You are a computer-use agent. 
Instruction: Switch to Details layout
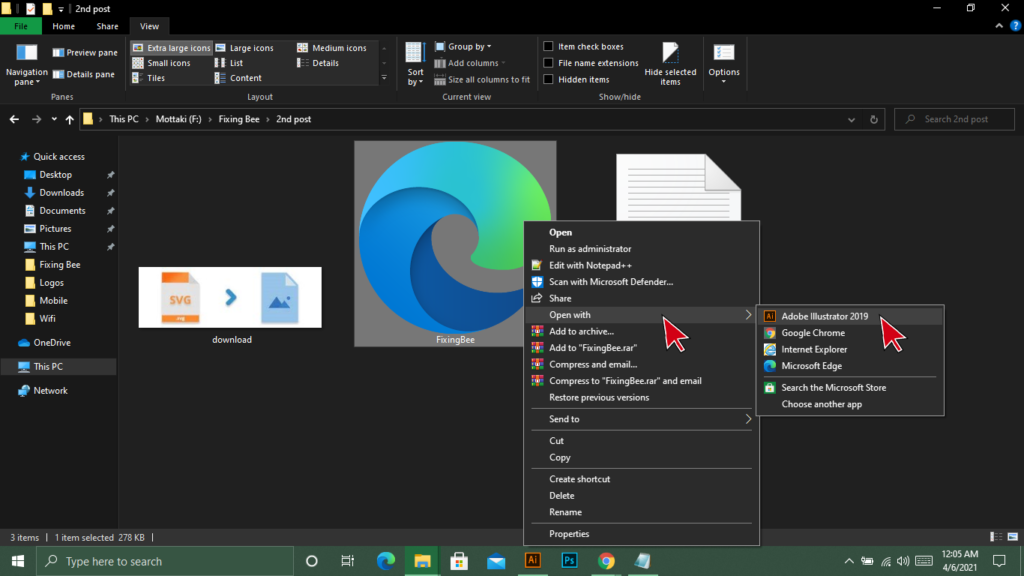tap(318, 63)
